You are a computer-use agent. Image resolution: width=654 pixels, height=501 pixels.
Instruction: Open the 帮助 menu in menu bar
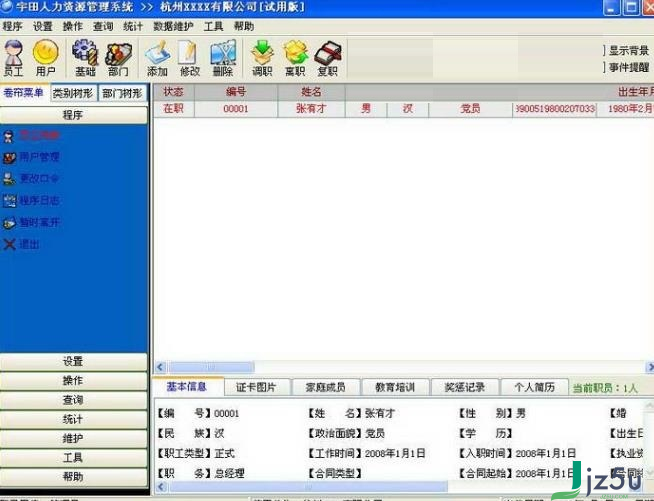coord(244,26)
